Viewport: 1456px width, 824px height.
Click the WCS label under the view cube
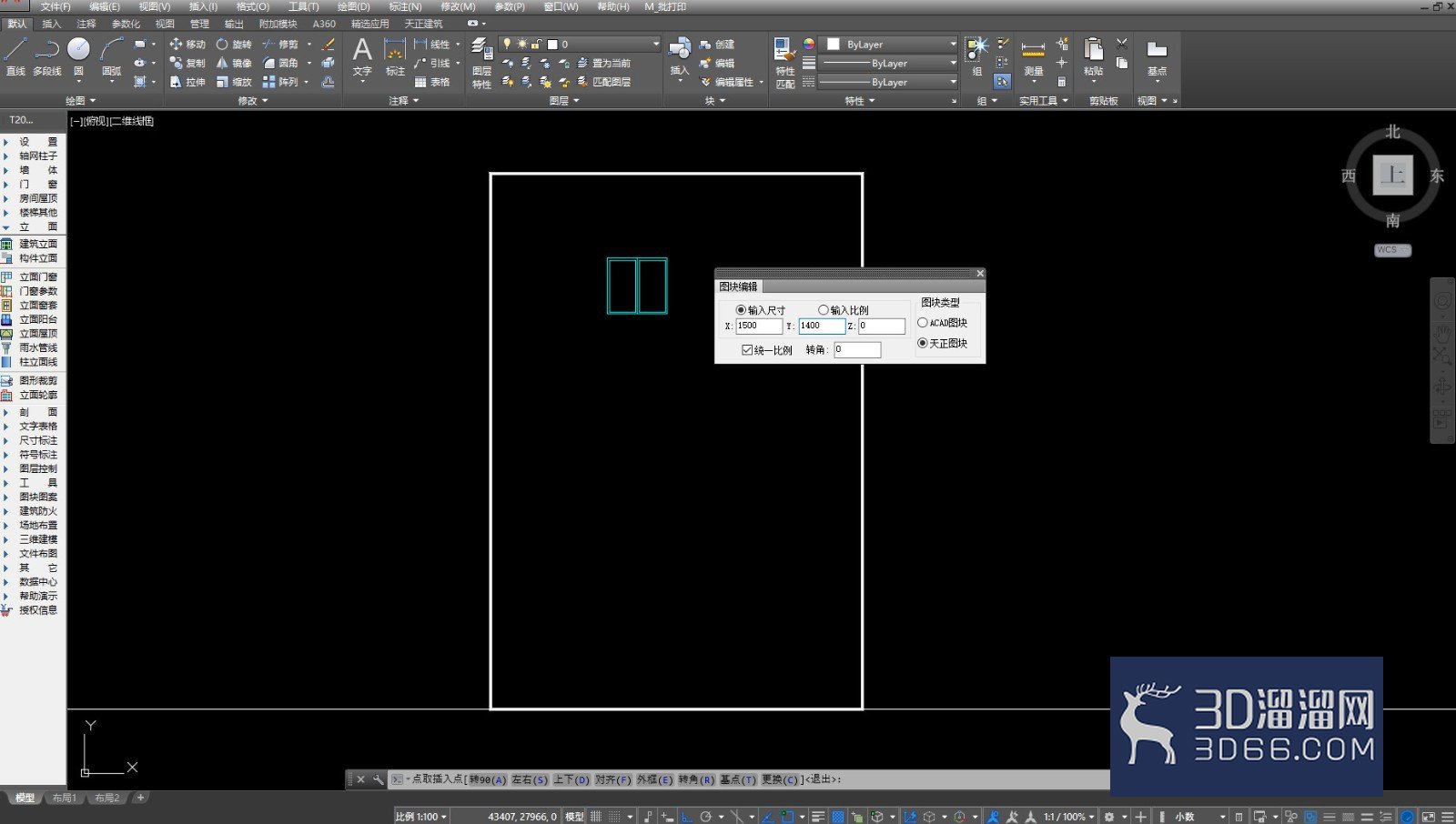[1391, 250]
